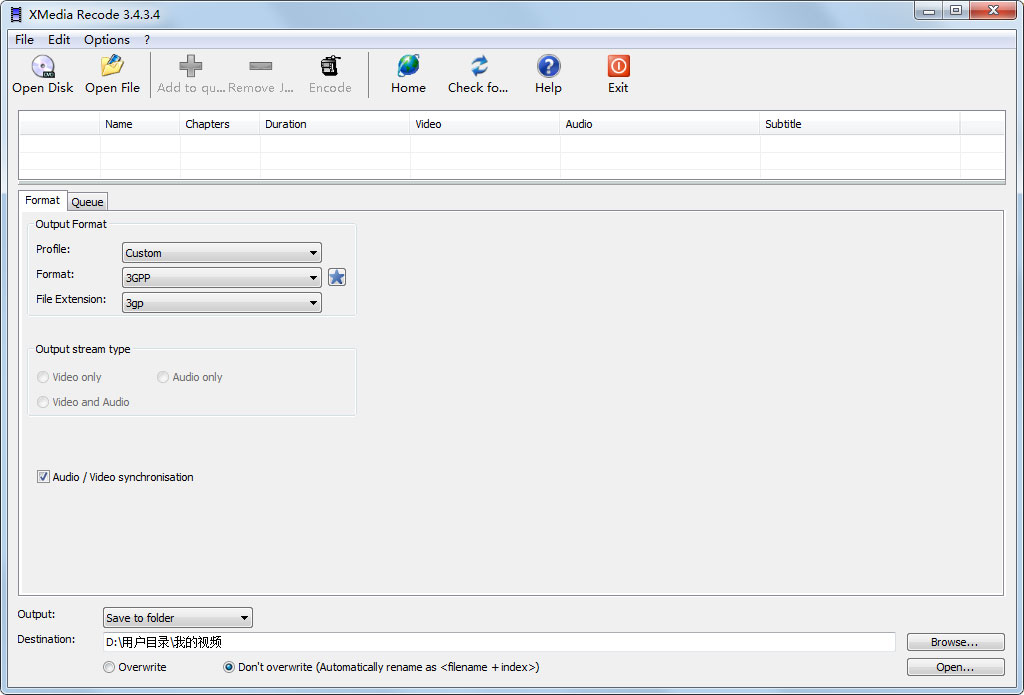Click the Check for updates icon
The height and width of the screenshot is (695, 1024).
tap(479, 66)
